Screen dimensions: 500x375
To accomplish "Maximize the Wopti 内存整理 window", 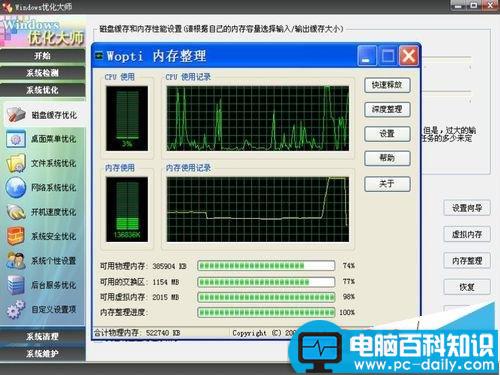I will [x=387, y=56].
